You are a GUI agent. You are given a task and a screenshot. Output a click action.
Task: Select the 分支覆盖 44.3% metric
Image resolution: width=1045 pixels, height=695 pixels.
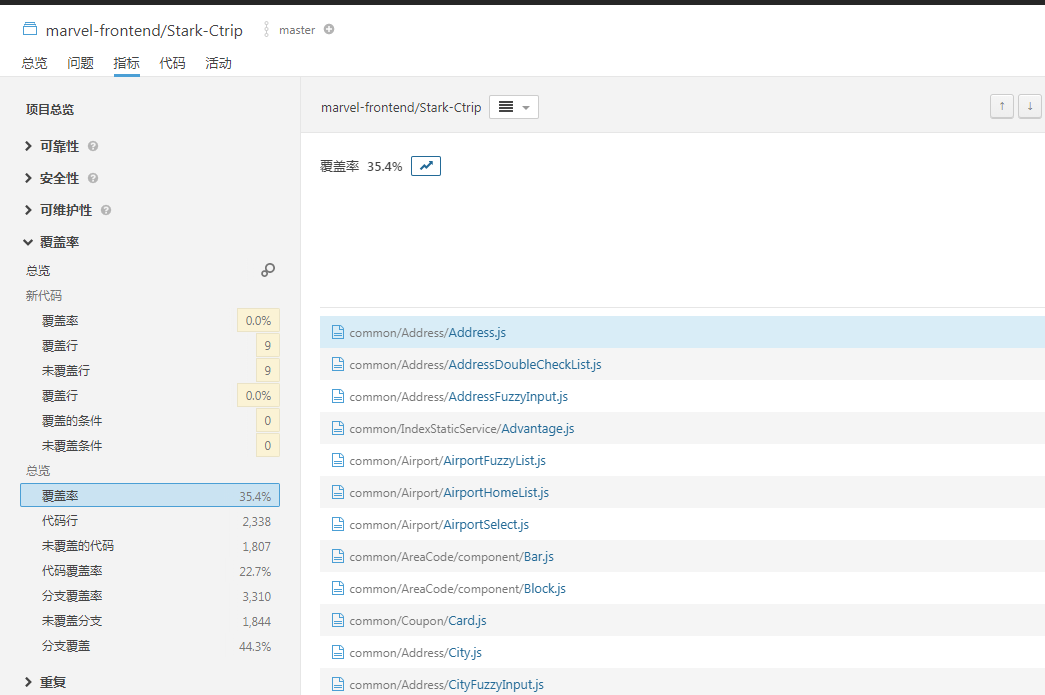66,646
